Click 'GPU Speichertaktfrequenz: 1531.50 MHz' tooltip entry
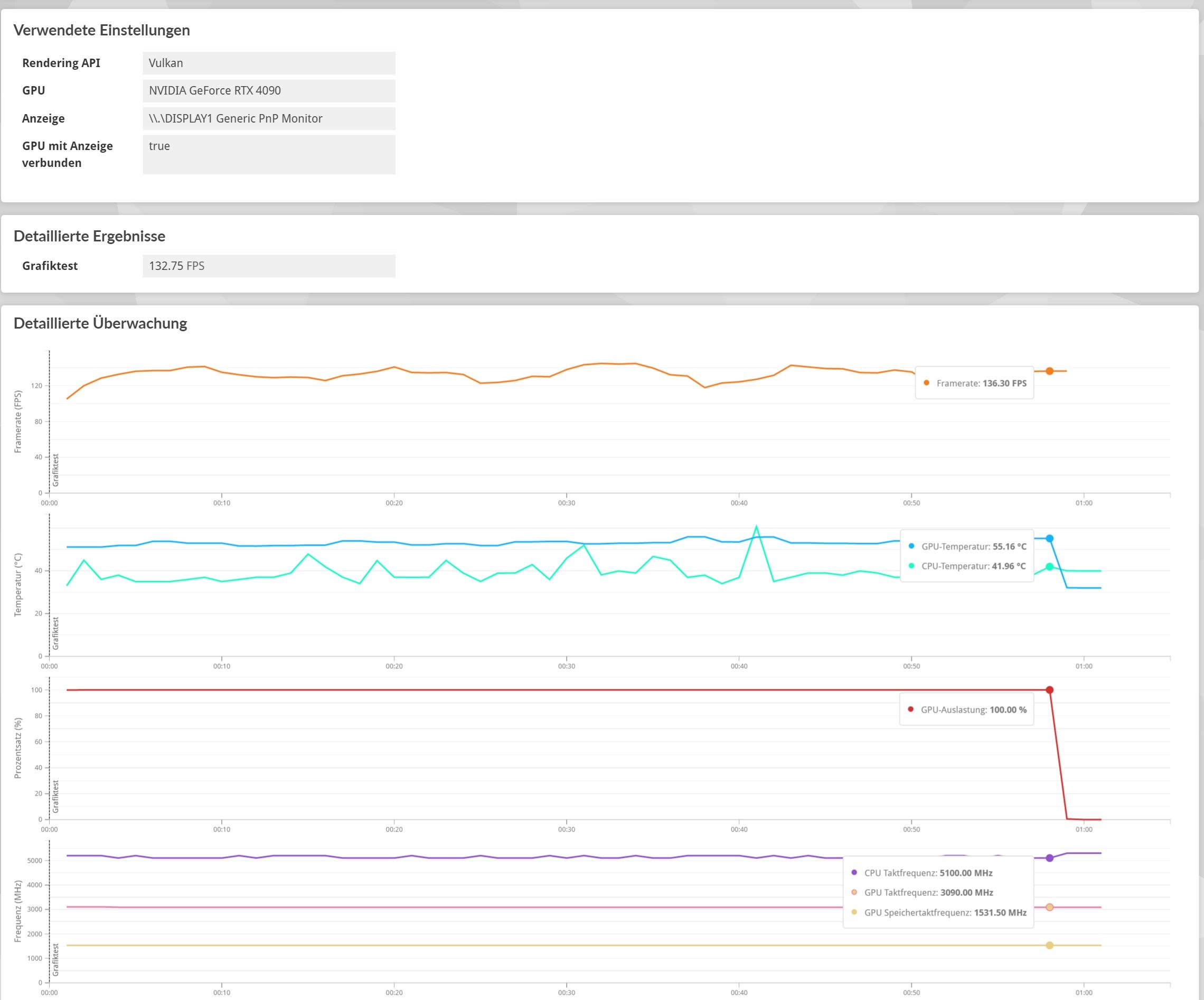 click(x=945, y=912)
